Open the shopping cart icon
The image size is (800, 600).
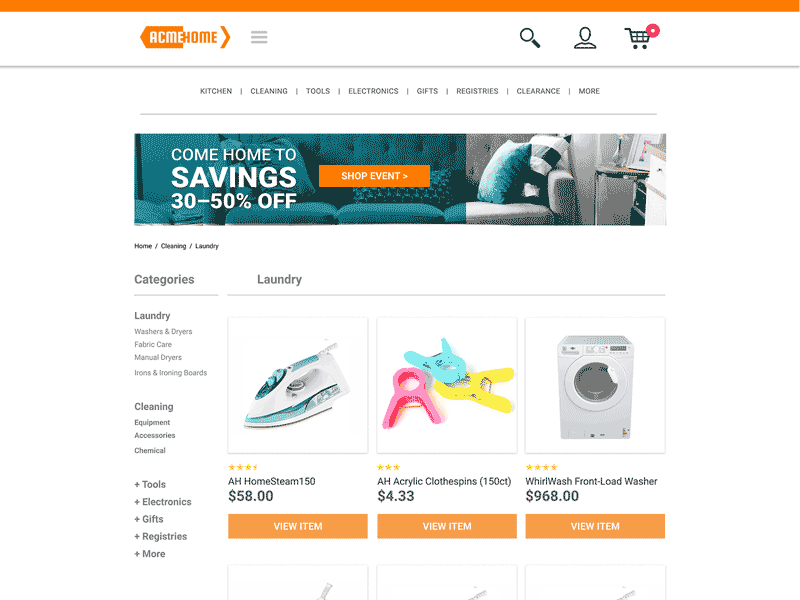(x=641, y=37)
